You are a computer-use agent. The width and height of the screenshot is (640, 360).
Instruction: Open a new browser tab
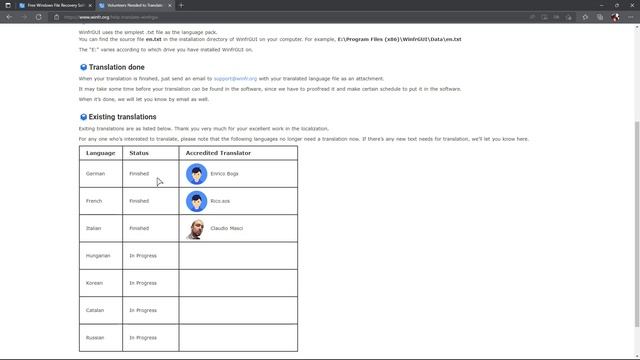click(x=181, y=5)
